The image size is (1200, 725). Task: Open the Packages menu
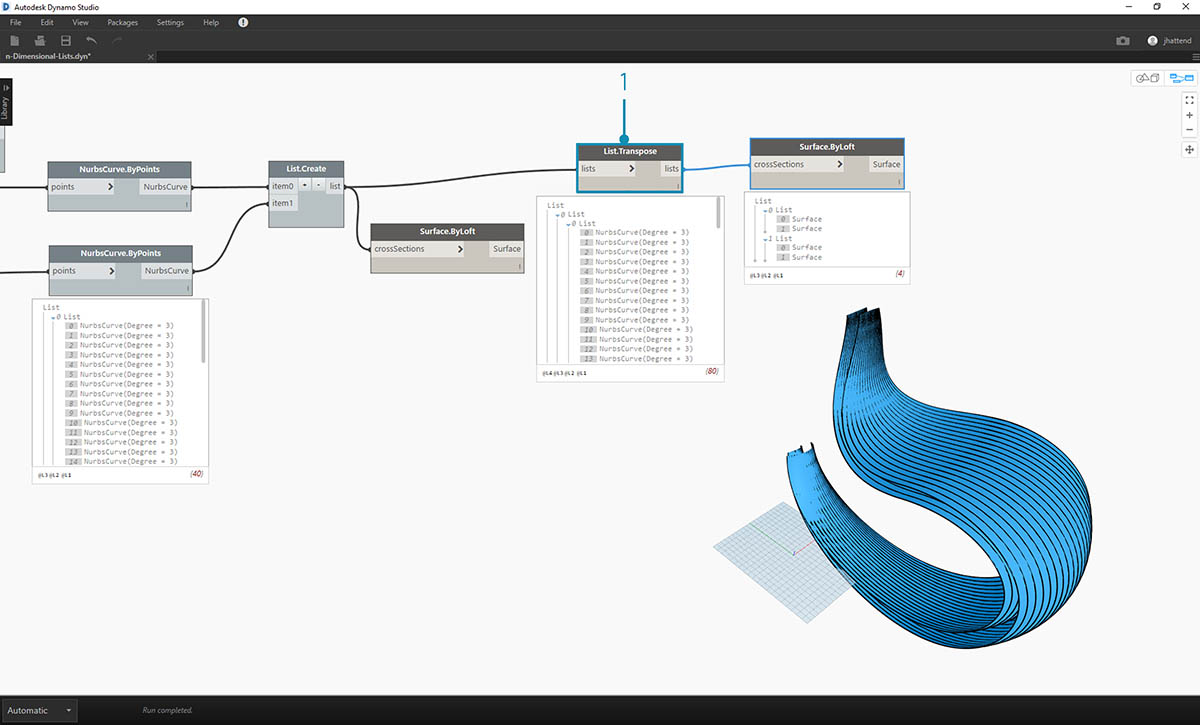click(122, 22)
